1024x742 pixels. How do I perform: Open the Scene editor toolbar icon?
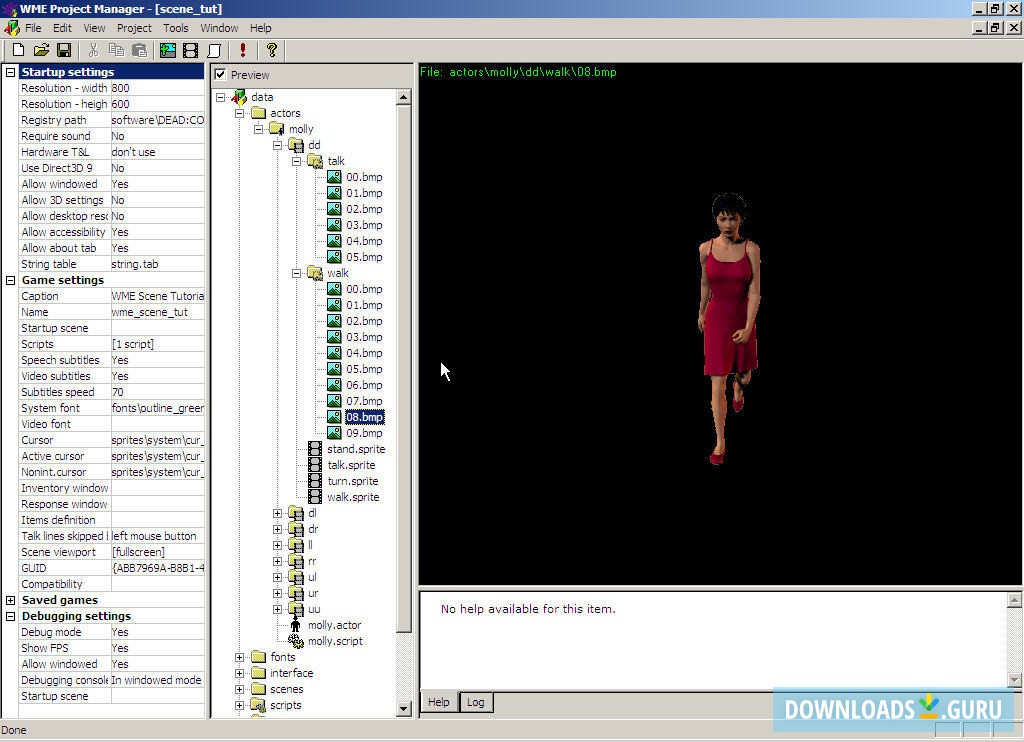pyautogui.click(x=168, y=50)
